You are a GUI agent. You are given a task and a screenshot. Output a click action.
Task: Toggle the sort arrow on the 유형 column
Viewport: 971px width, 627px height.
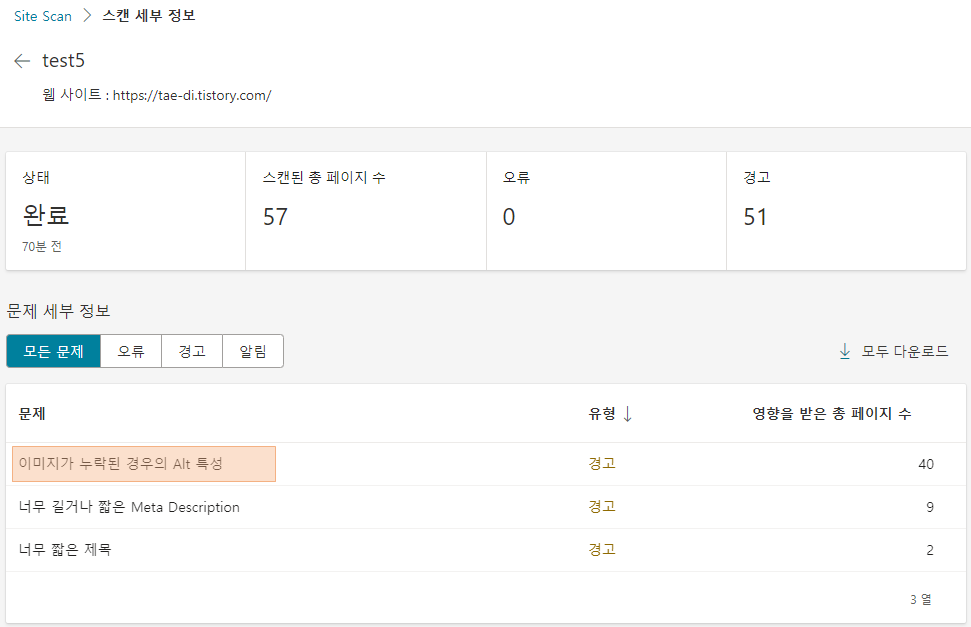(626, 412)
